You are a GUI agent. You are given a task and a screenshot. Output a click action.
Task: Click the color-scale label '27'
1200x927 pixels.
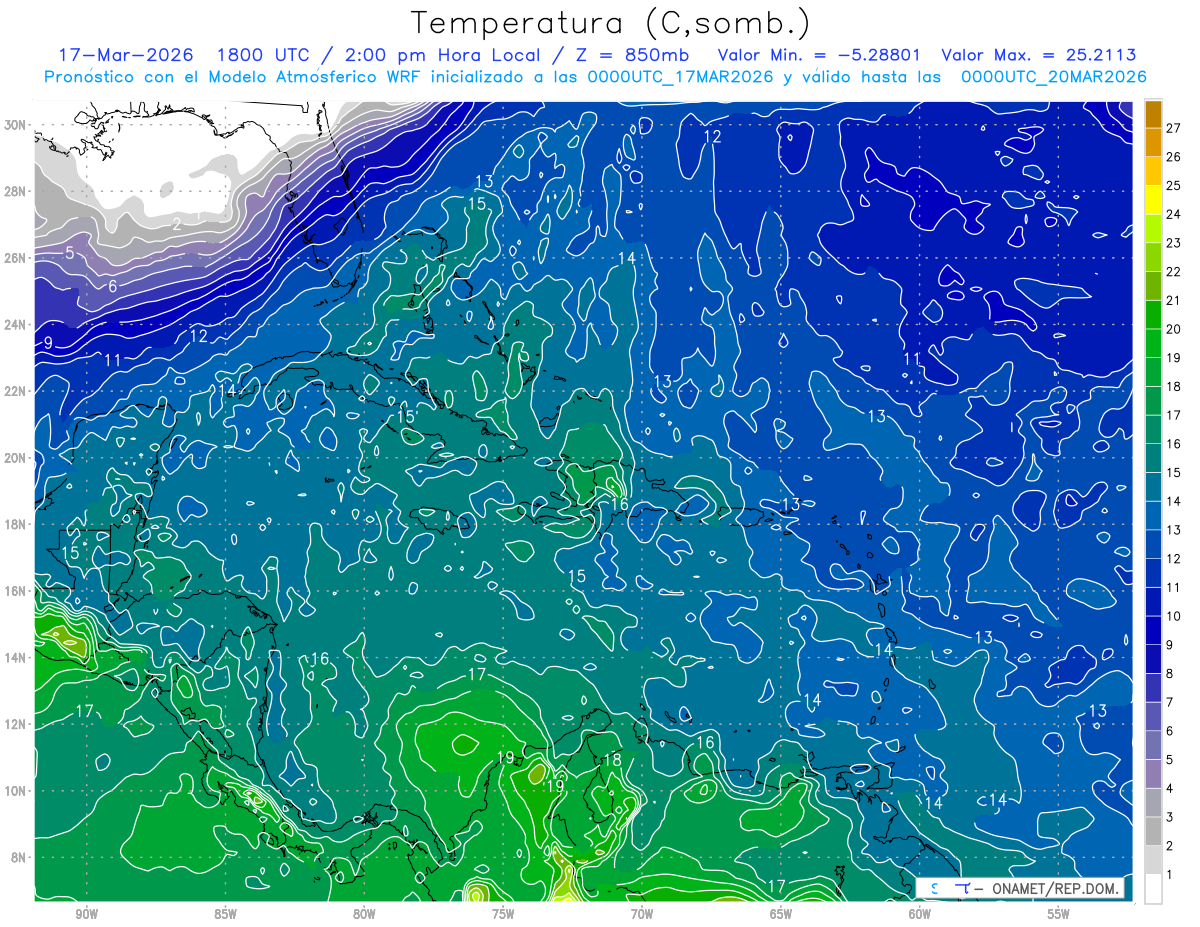tap(1174, 128)
